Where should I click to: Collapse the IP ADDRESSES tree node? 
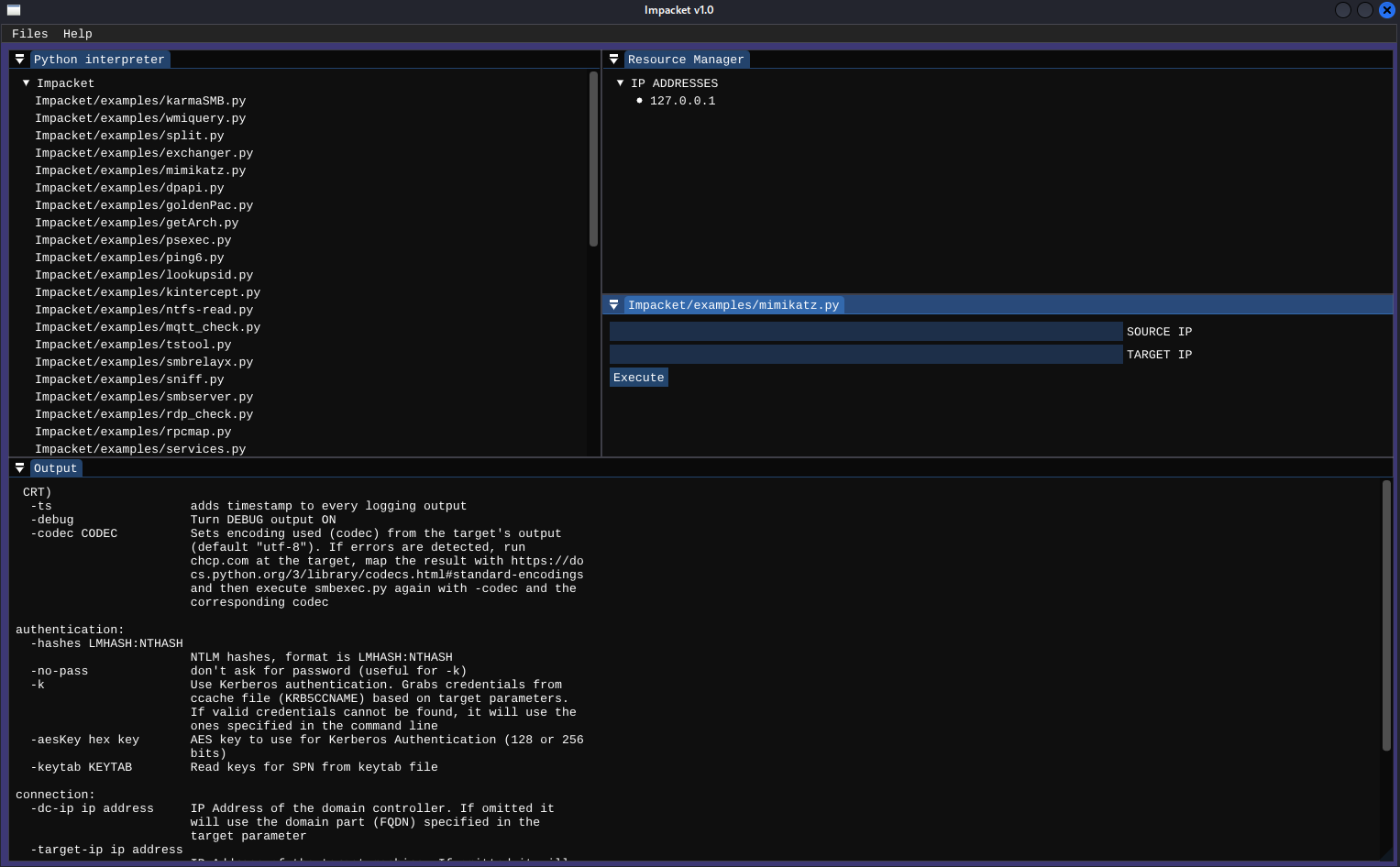[x=620, y=82]
